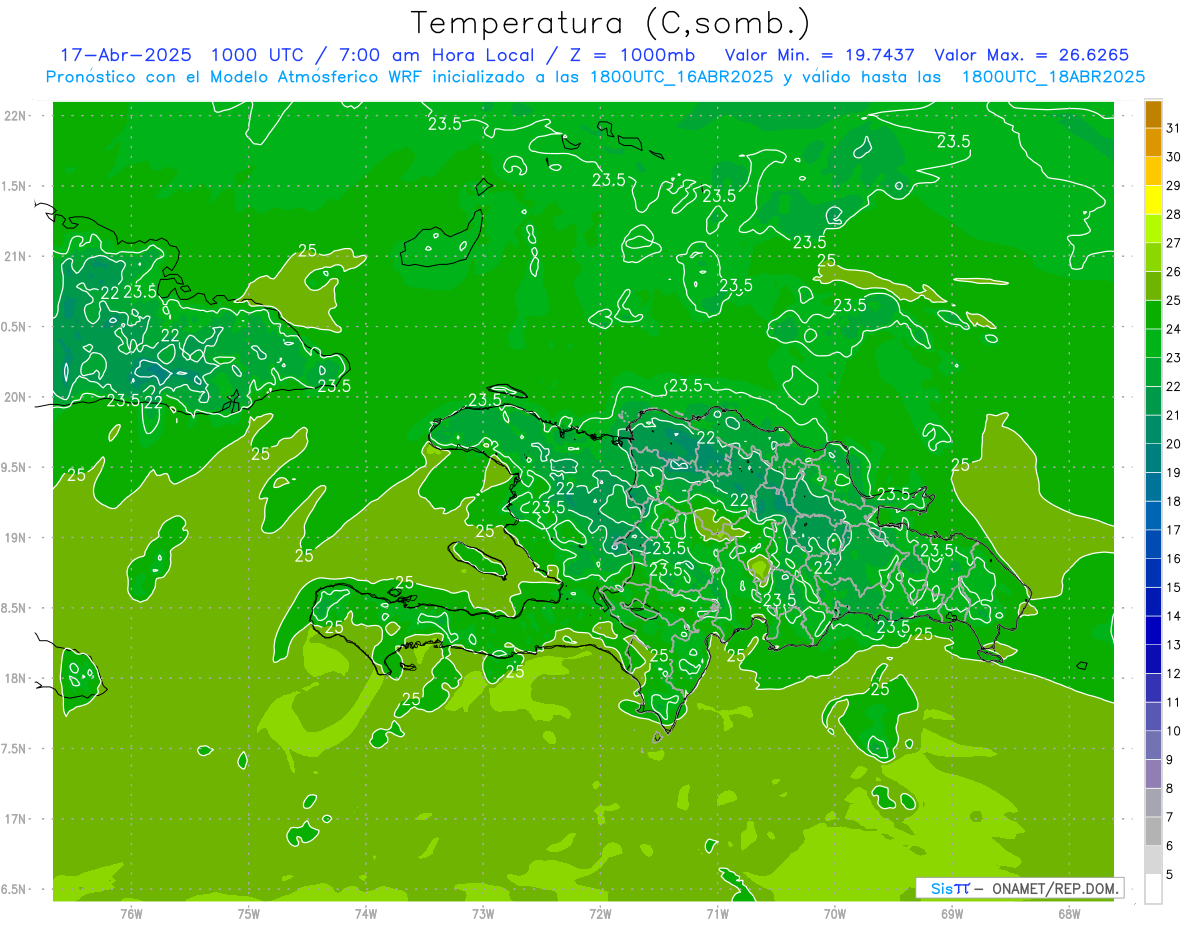Click the legend value label '14'
Image resolution: width=1200 pixels, height=927 pixels.
tap(1174, 616)
